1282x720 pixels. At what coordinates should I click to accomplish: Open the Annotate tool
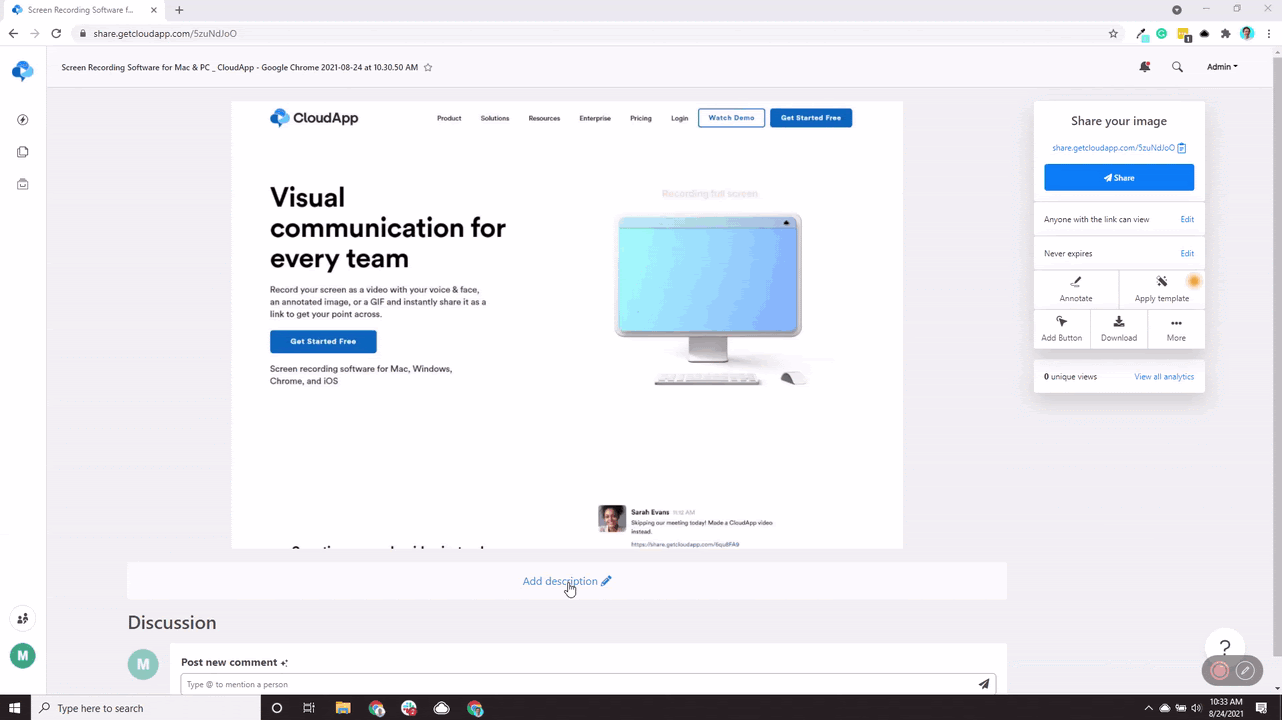1076,289
